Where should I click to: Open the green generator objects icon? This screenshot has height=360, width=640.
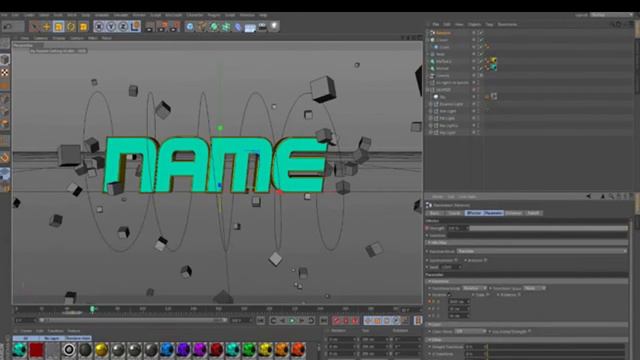pyautogui.click(x=214, y=27)
